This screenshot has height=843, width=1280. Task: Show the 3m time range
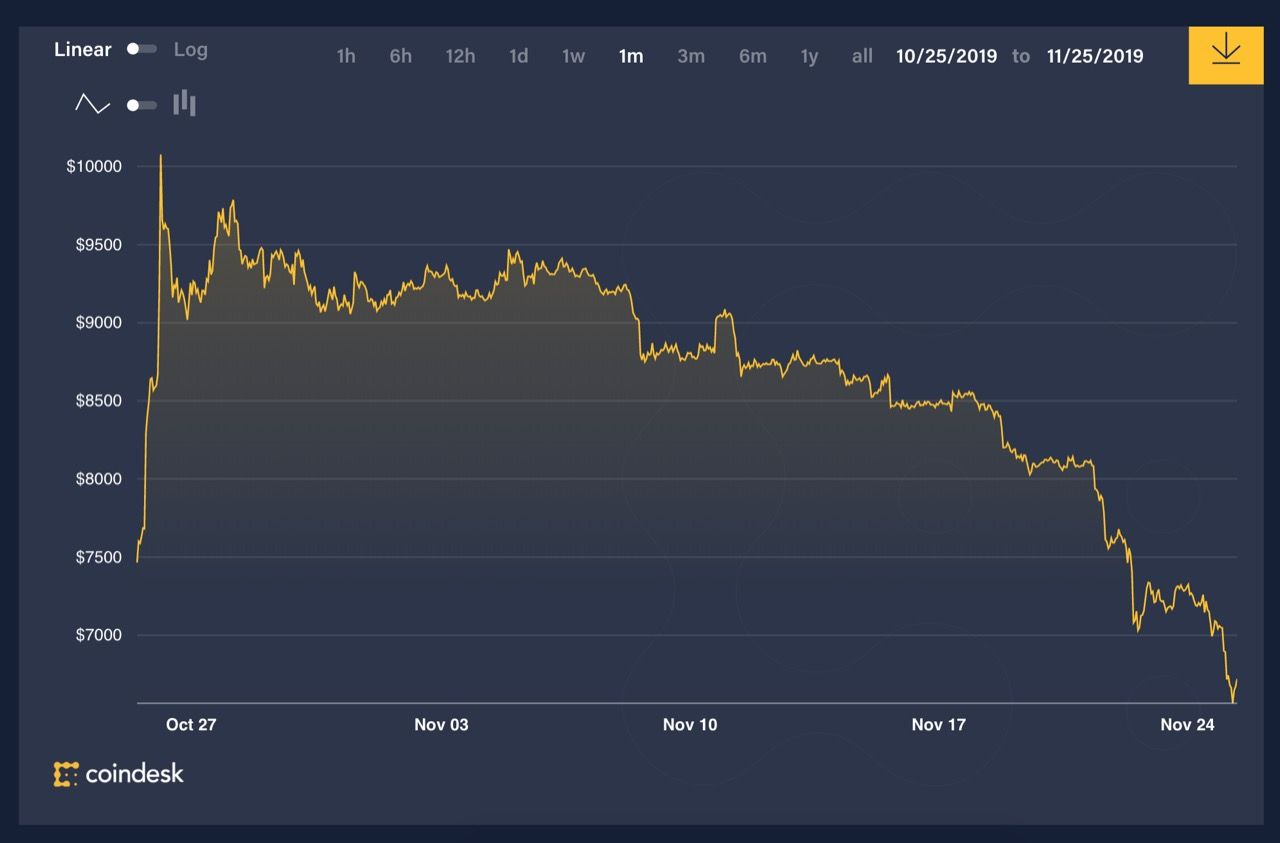[691, 56]
